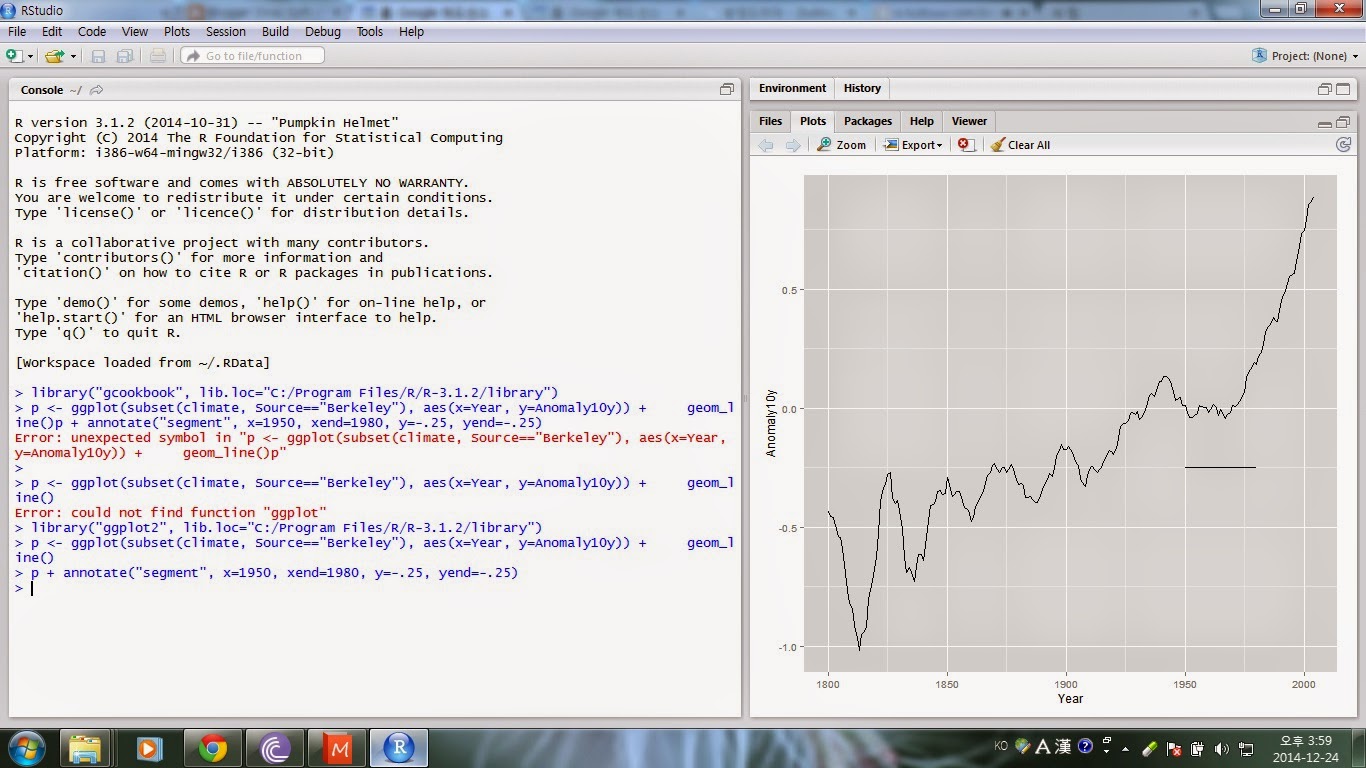This screenshot has height=768, width=1366.
Task: Click the New File icon in toolbar
Action: [14, 56]
